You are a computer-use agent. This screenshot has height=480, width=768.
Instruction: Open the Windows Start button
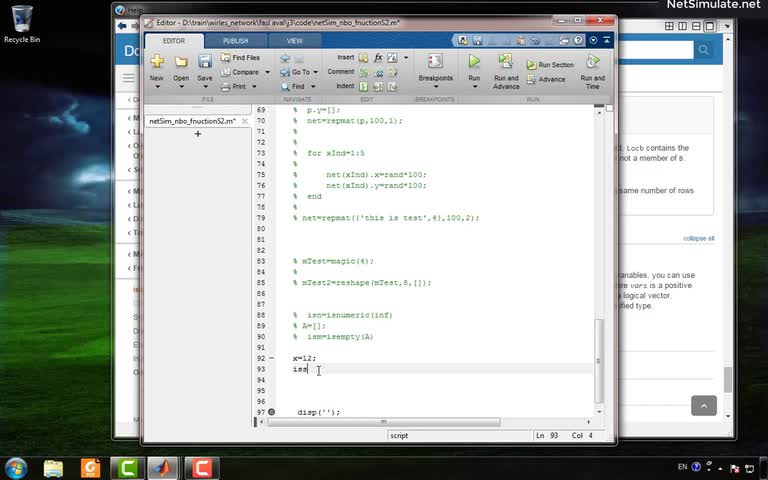tap(16, 468)
